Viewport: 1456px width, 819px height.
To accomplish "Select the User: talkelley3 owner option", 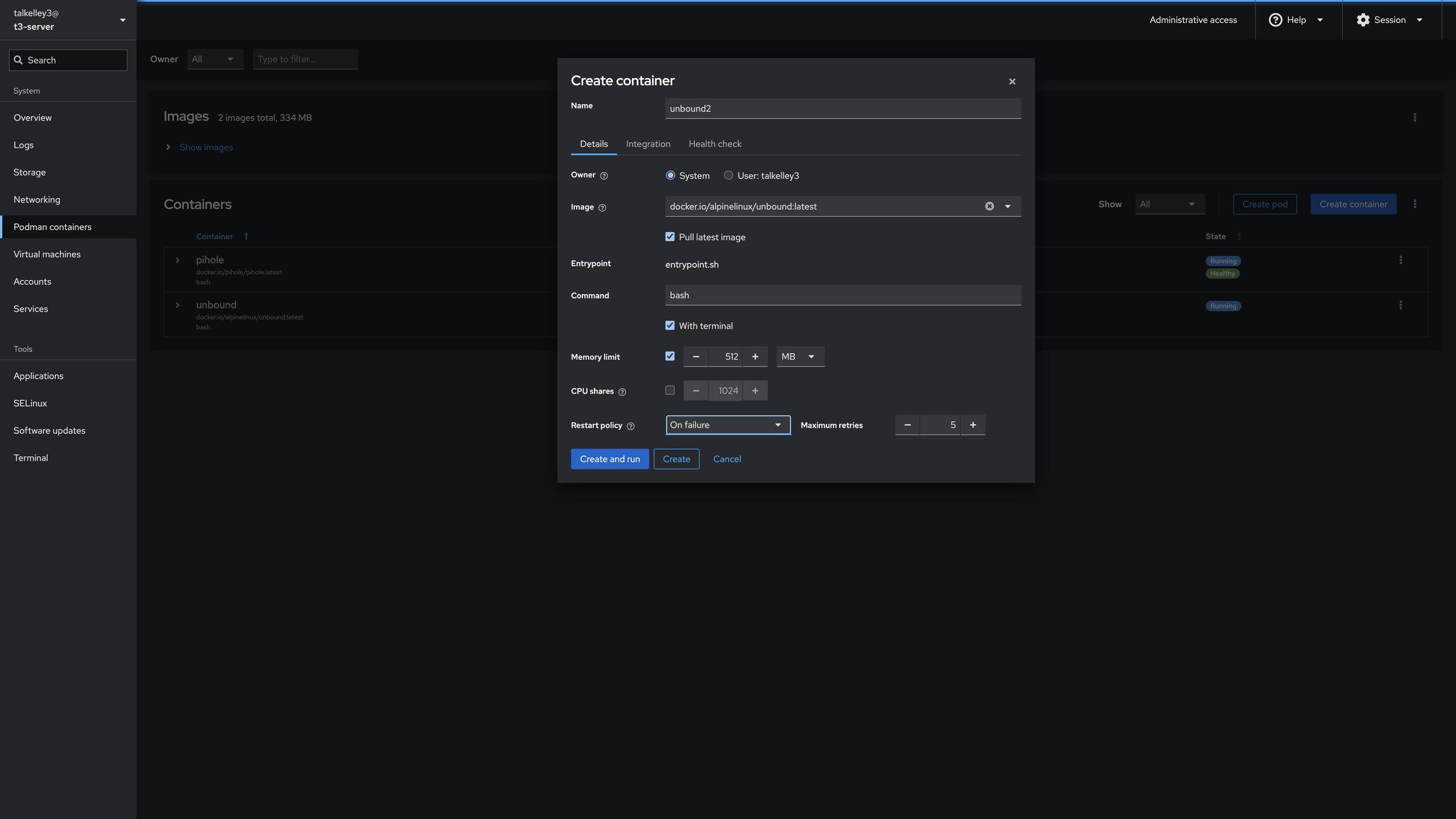I will pyautogui.click(x=728, y=175).
